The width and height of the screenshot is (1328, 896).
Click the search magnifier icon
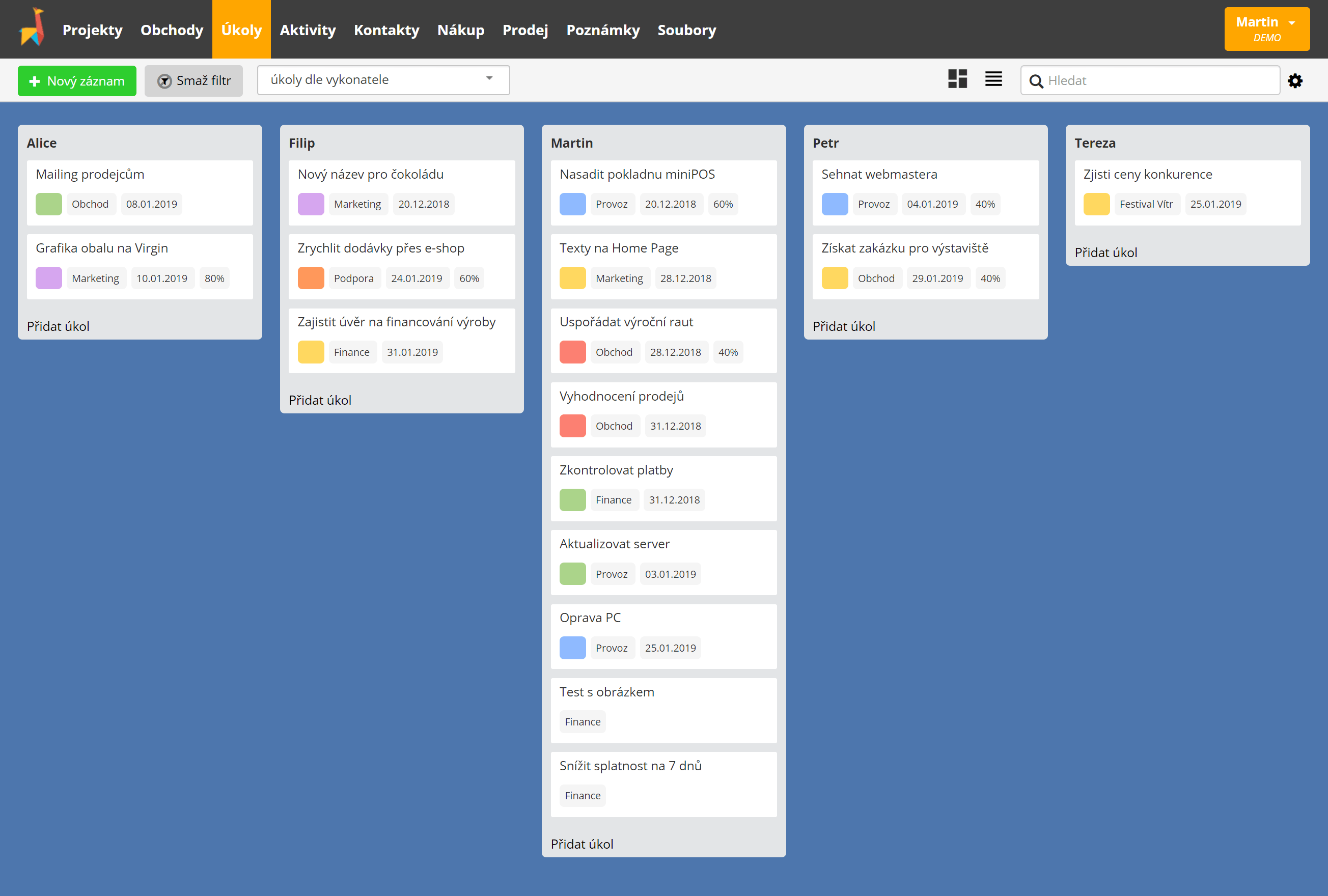click(x=1036, y=81)
